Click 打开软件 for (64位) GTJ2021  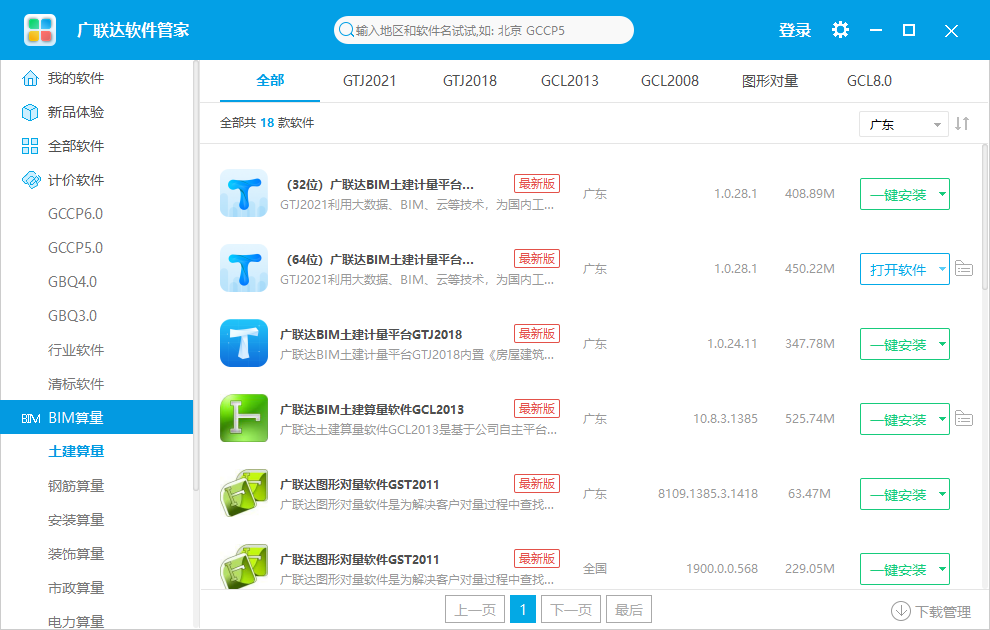point(898,269)
